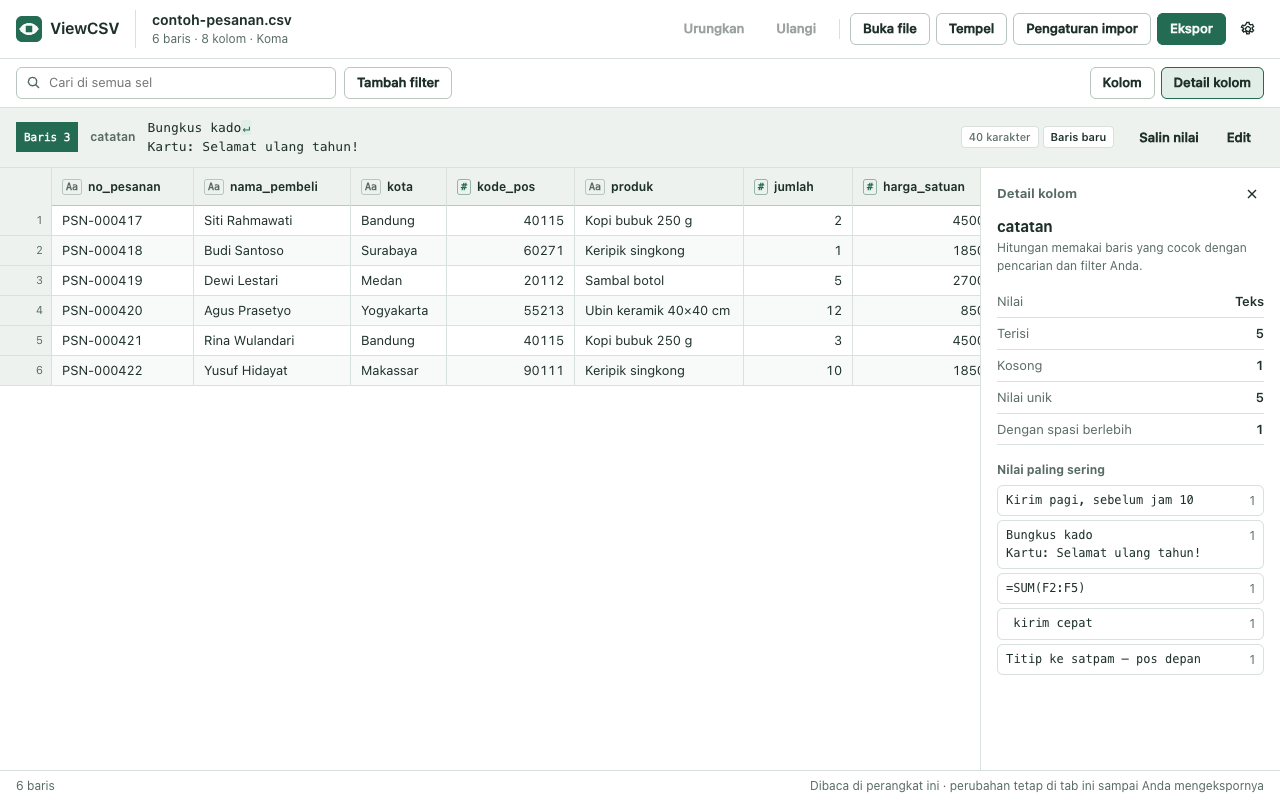Click the Baris 3 label

click(47, 137)
